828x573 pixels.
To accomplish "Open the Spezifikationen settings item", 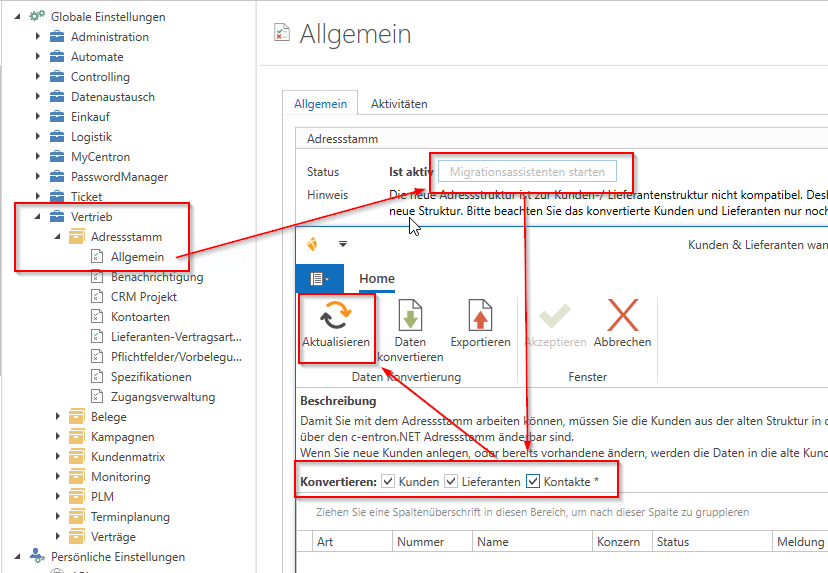I will 150,377.
